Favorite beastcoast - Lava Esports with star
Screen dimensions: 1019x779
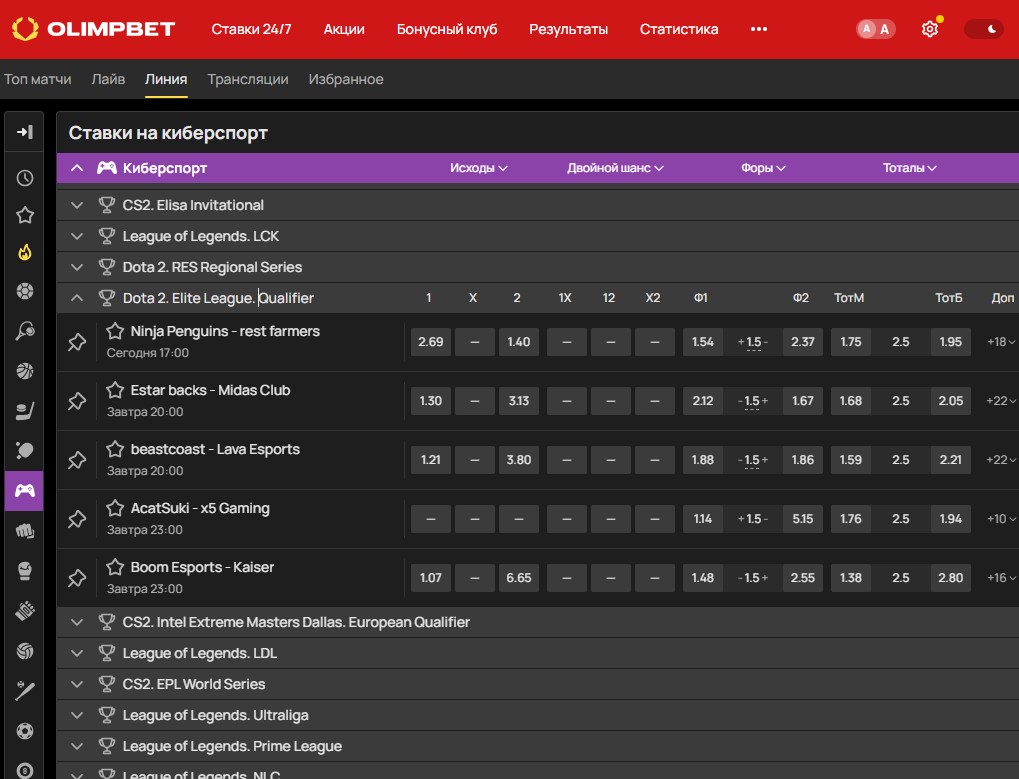pos(115,449)
